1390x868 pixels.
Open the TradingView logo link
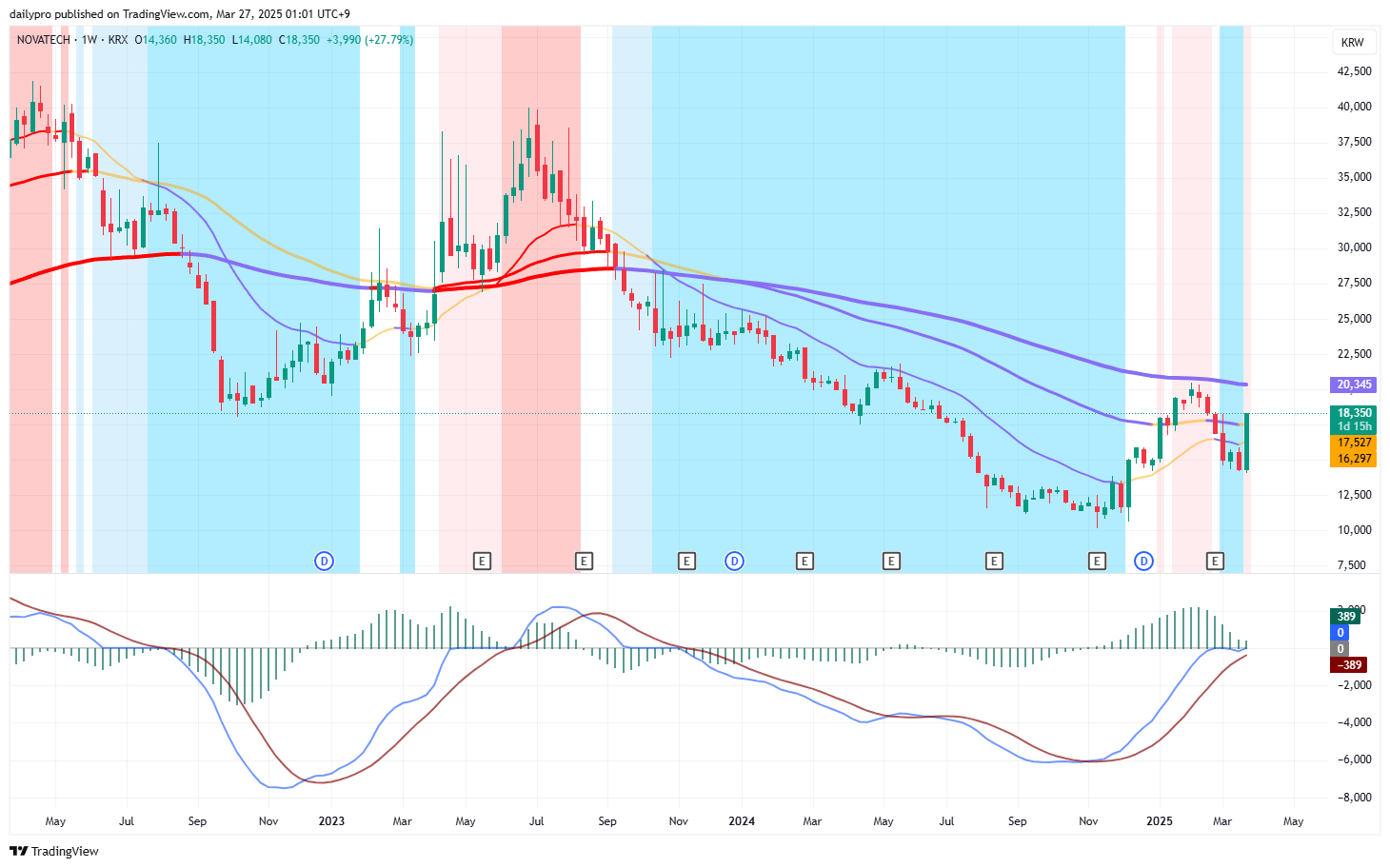point(54,851)
